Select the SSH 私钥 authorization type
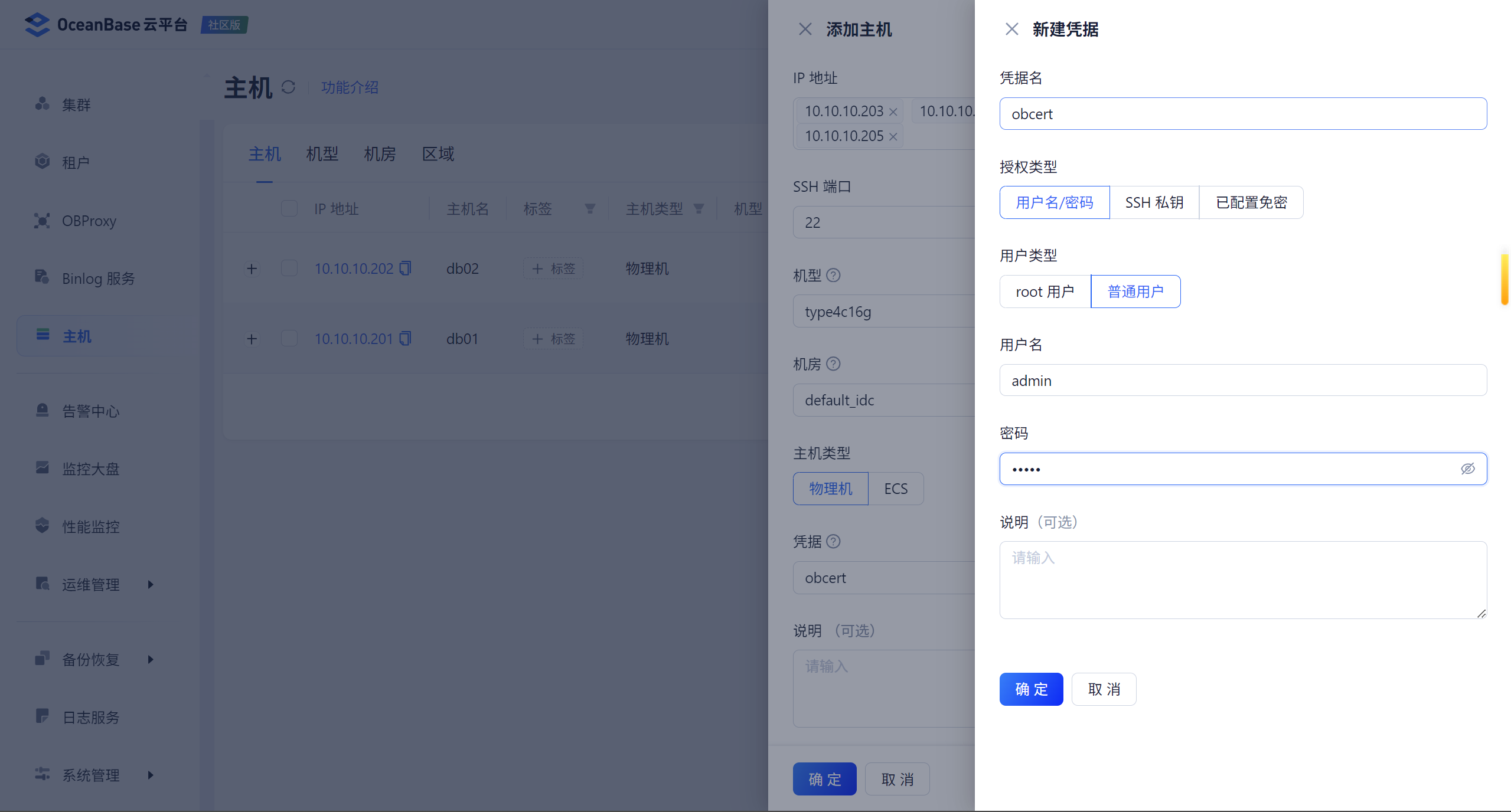 [x=1154, y=202]
